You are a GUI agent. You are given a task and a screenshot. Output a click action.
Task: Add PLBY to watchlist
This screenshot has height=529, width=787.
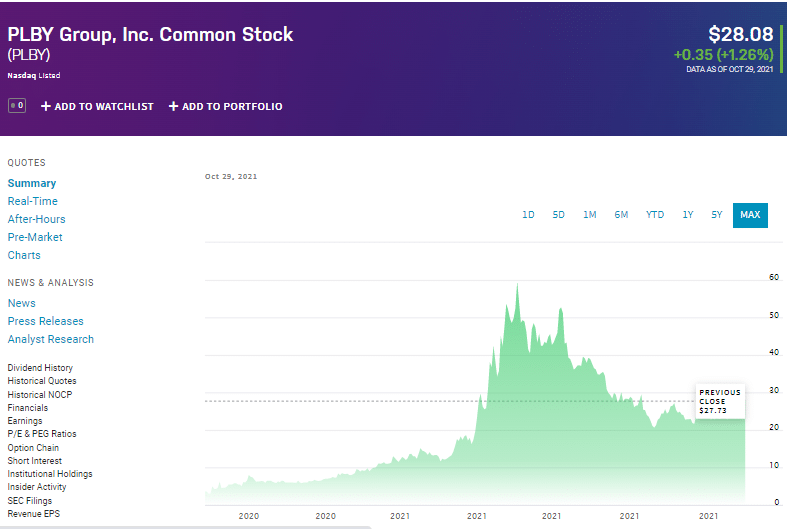(97, 106)
